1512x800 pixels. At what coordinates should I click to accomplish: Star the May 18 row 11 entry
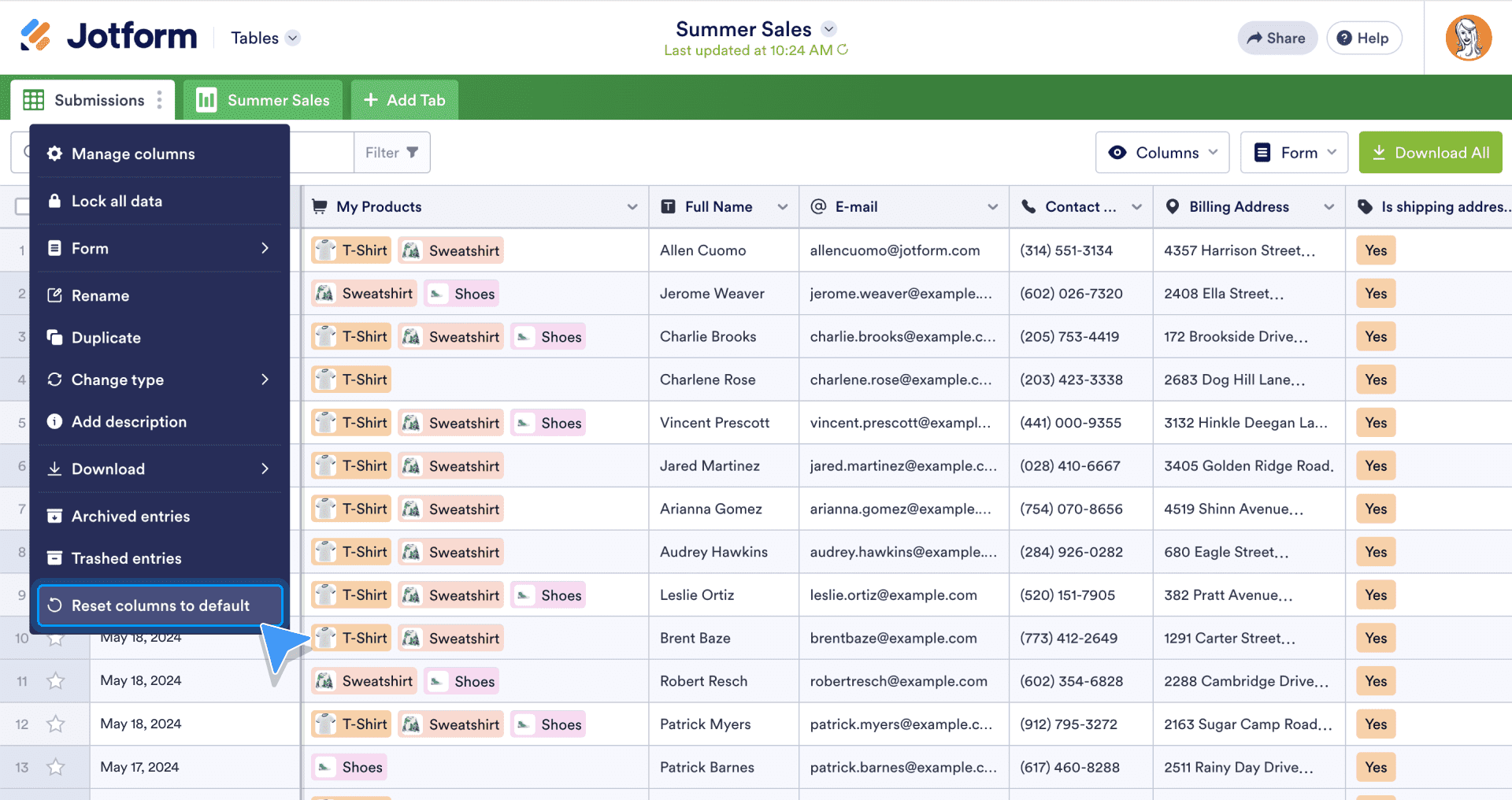click(x=55, y=681)
